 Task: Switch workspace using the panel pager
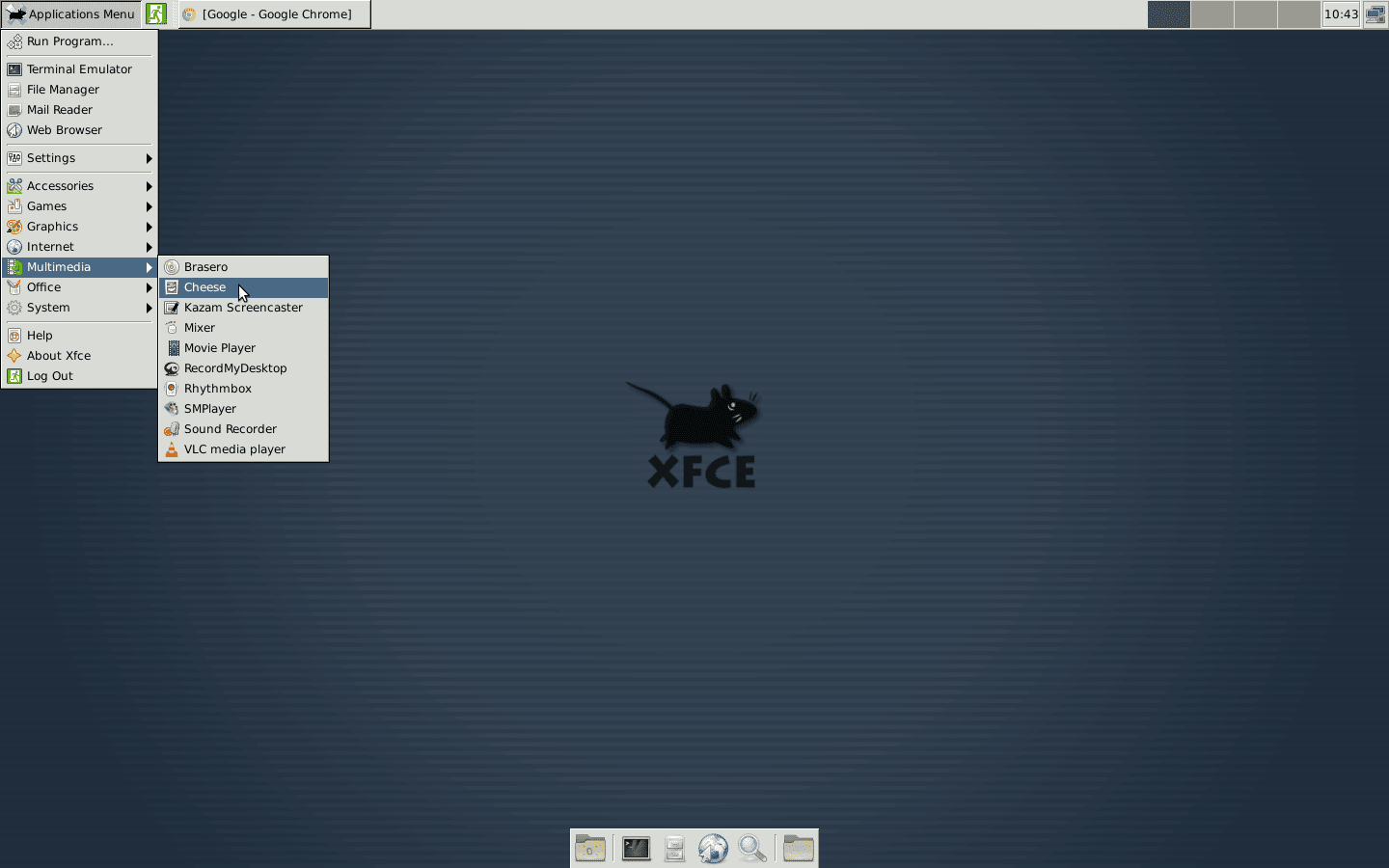[x=1168, y=14]
